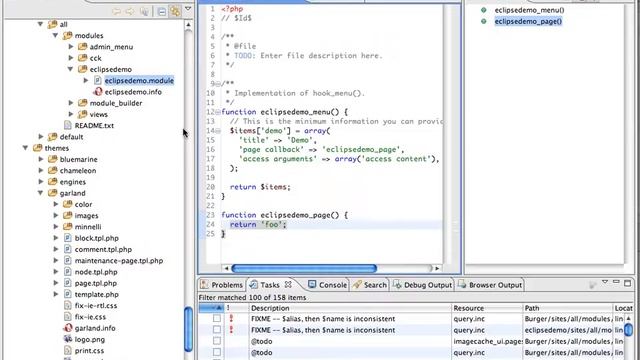
Task: Click the themes folder icon
Action: 38,148
